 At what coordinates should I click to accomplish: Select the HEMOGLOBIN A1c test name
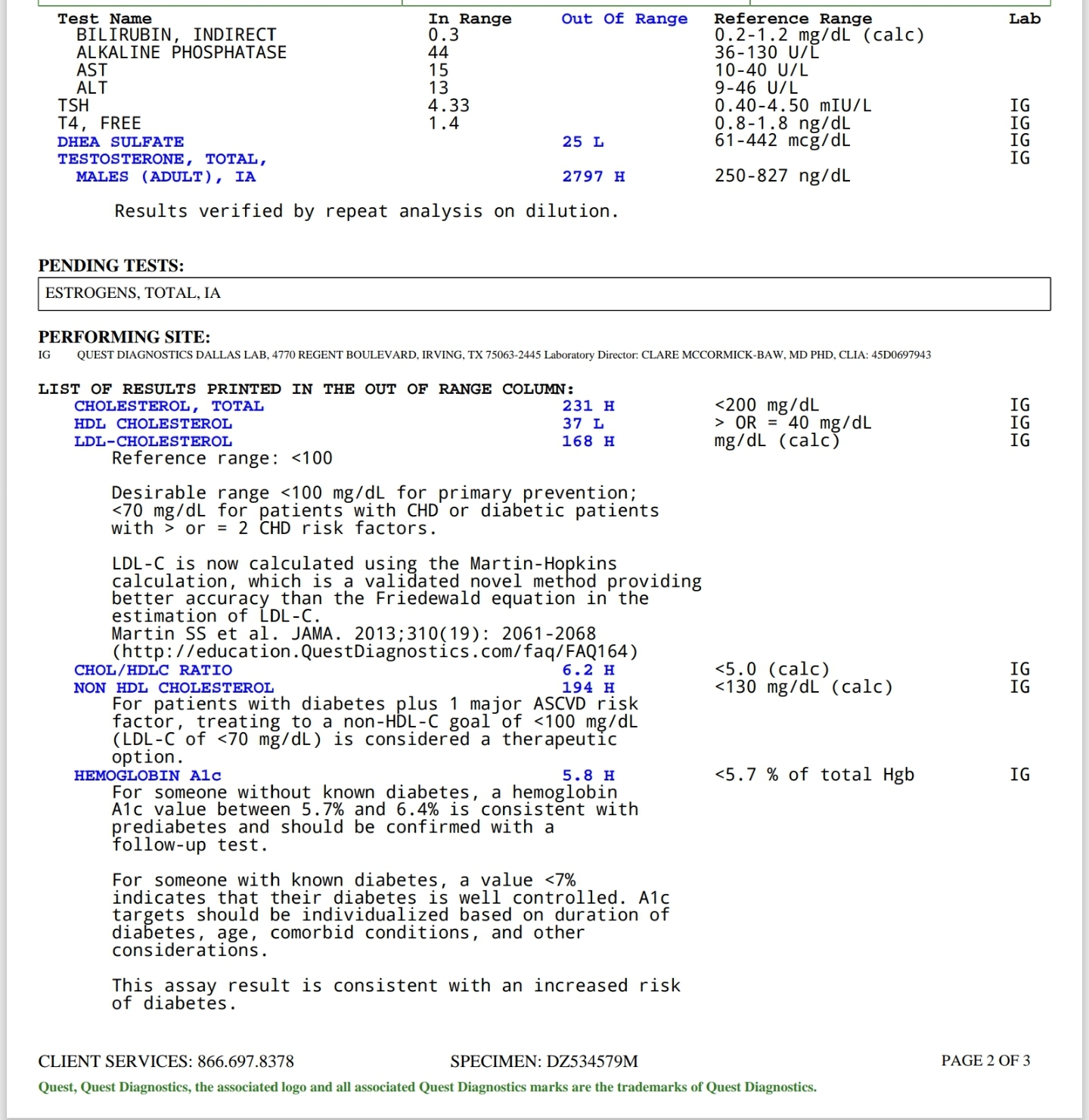coord(147,776)
